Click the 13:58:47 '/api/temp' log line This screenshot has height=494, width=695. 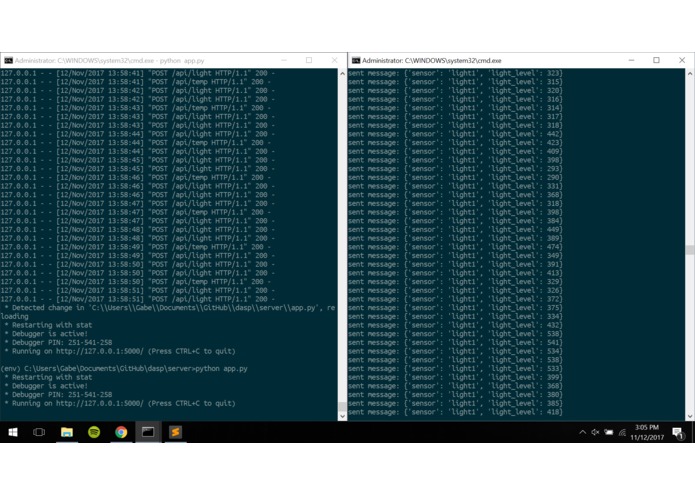(x=135, y=212)
